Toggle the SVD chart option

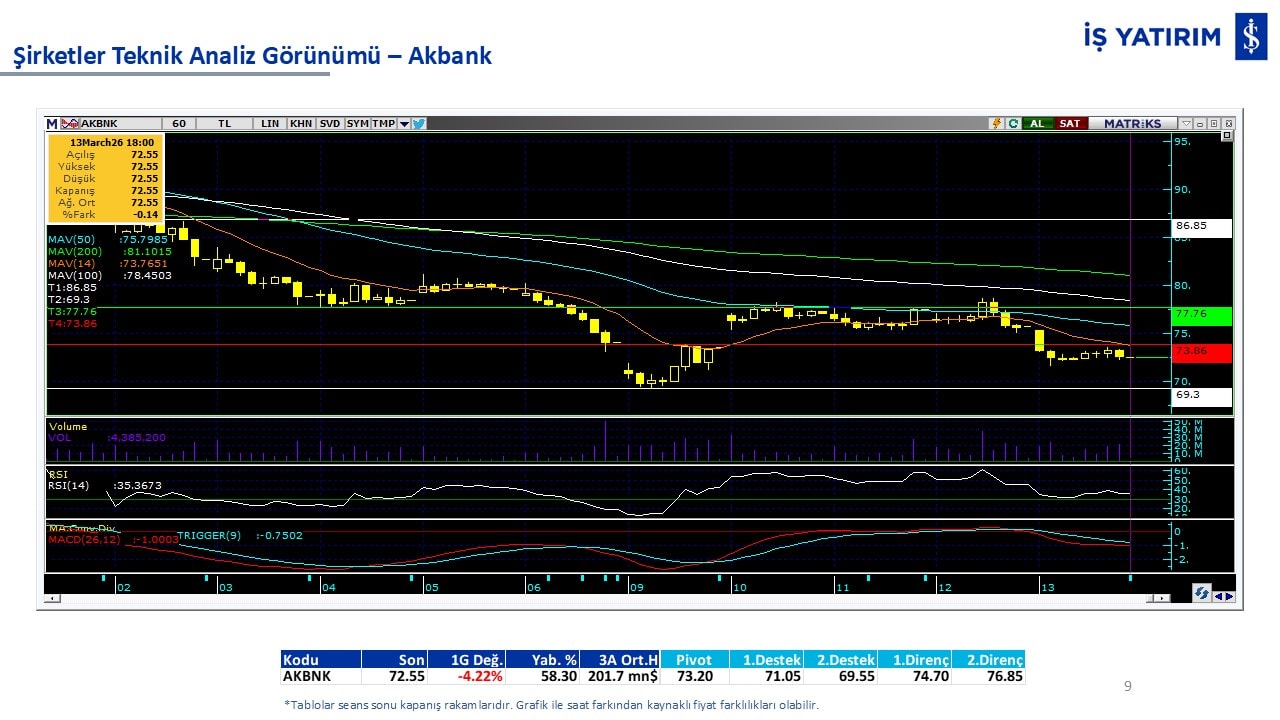pyautogui.click(x=330, y=123)
